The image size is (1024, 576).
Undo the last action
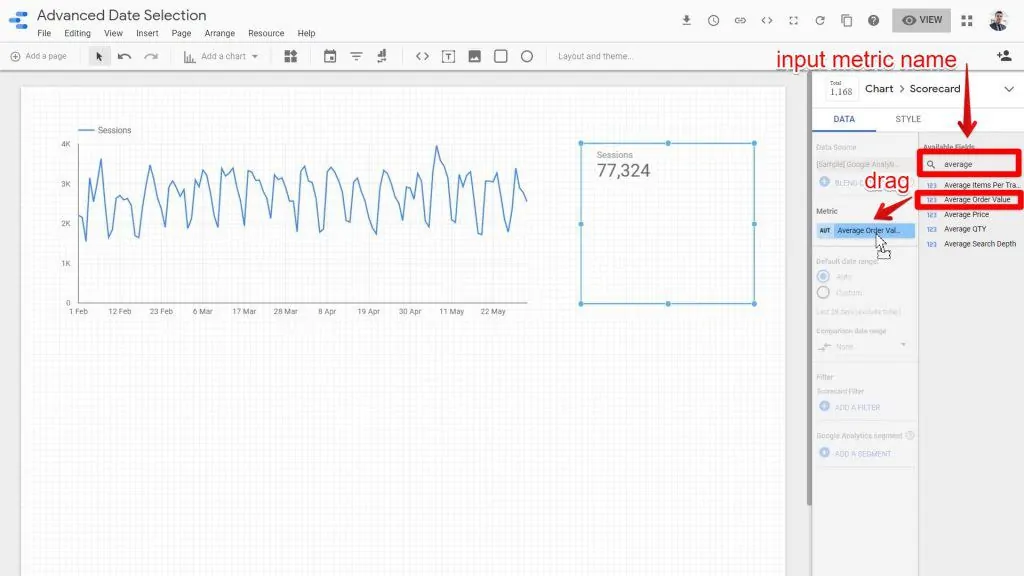122,56
